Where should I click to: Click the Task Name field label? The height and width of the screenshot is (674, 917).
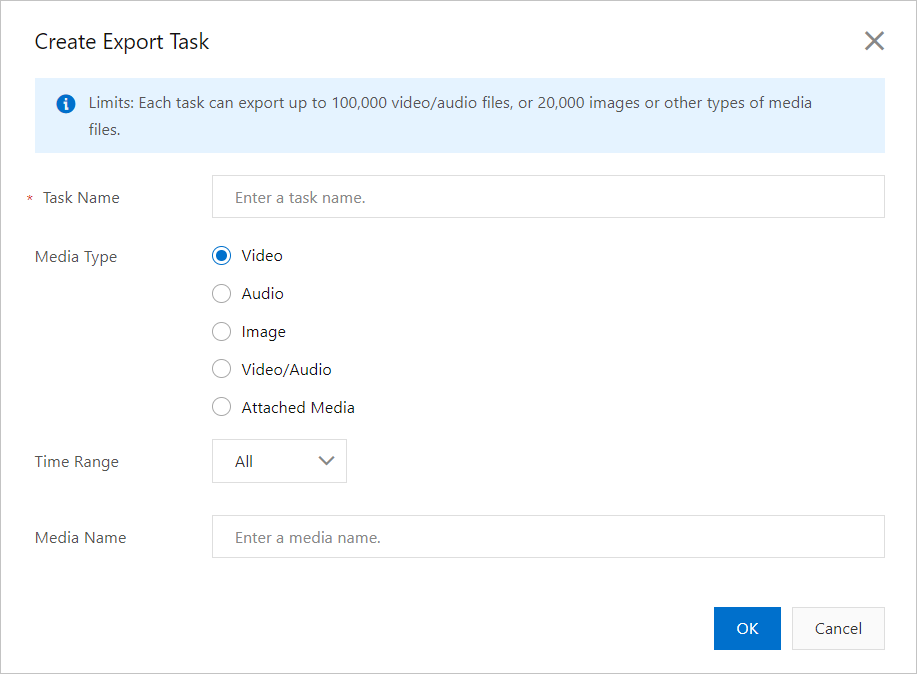(81, 198)
